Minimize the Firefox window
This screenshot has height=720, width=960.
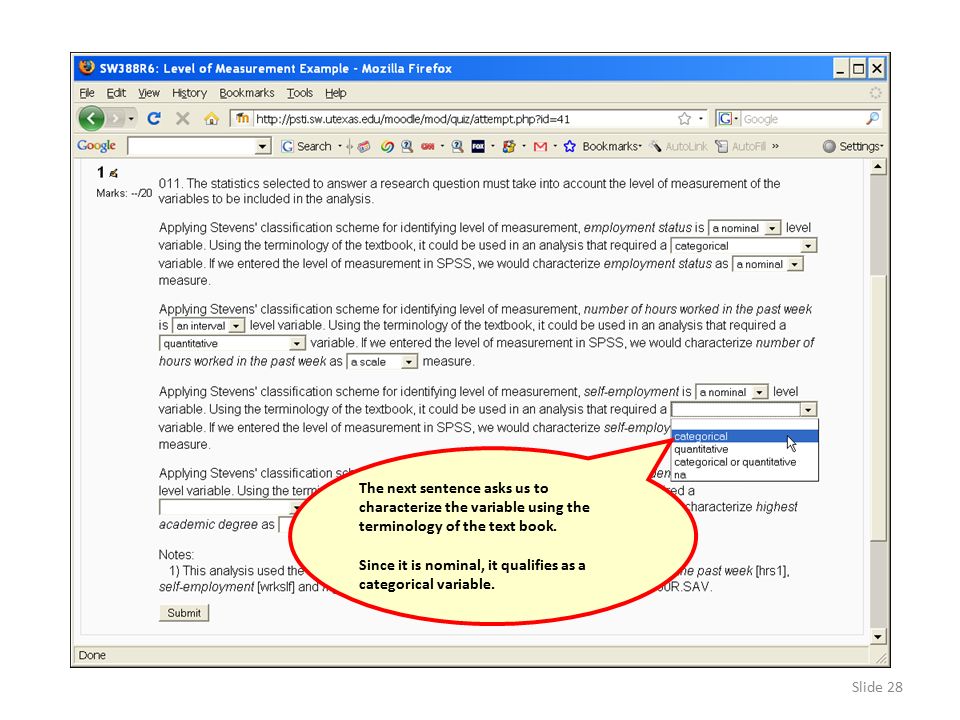tap(841, 69)
